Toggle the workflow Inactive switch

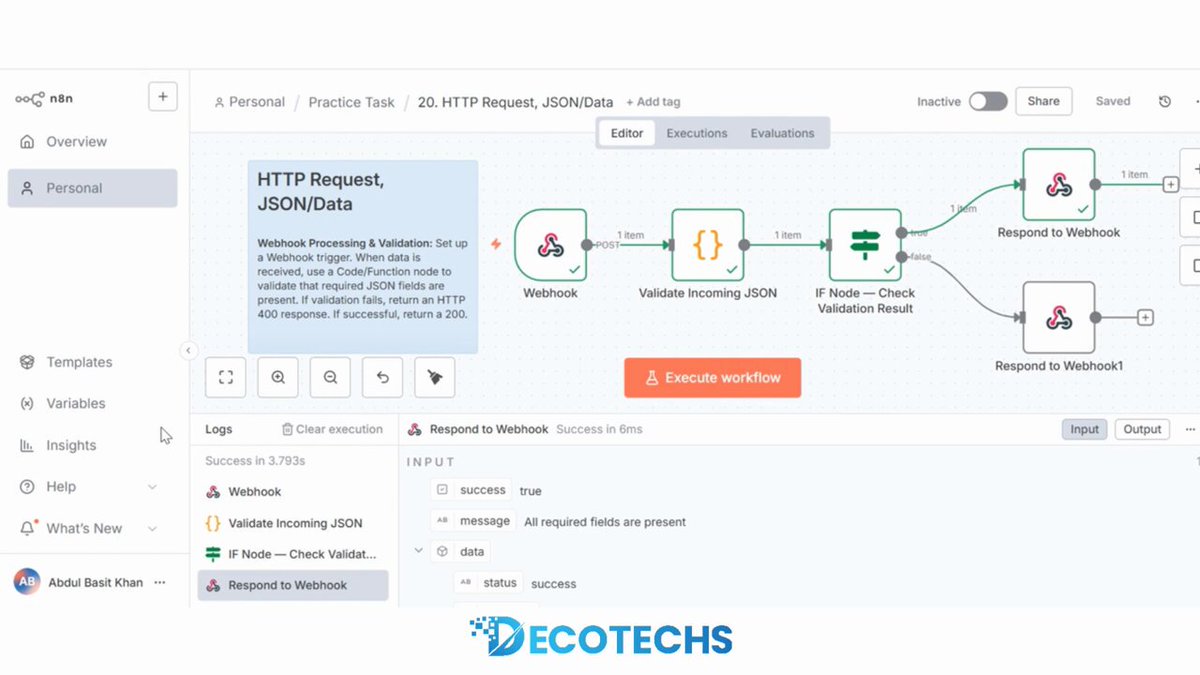tap(988, 101)
